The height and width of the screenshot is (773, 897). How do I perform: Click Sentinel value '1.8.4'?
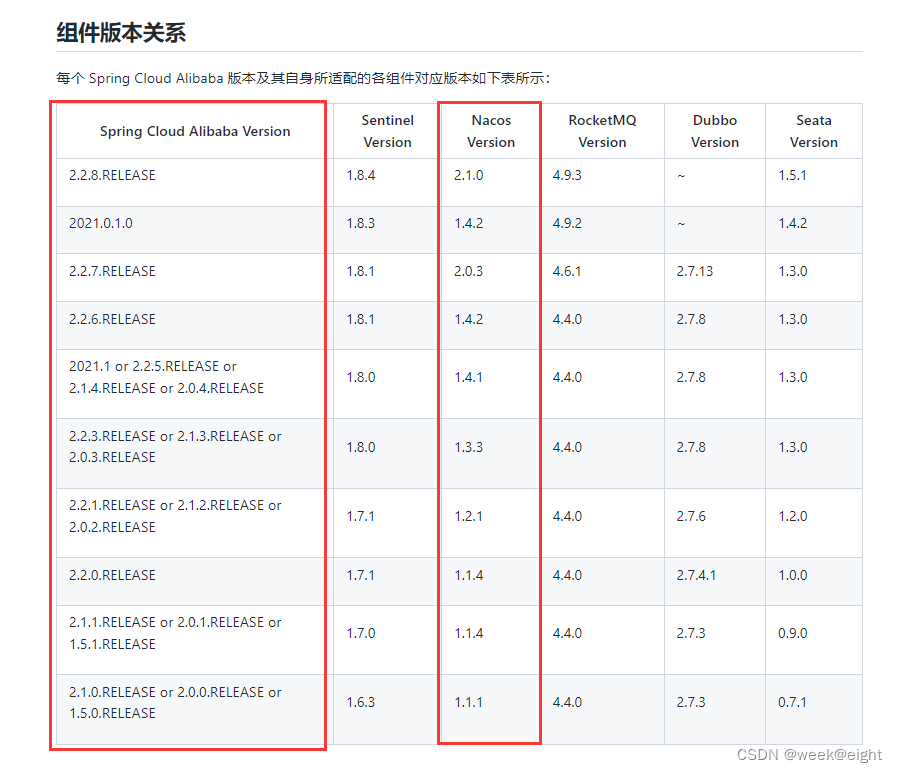coord(360,175)
